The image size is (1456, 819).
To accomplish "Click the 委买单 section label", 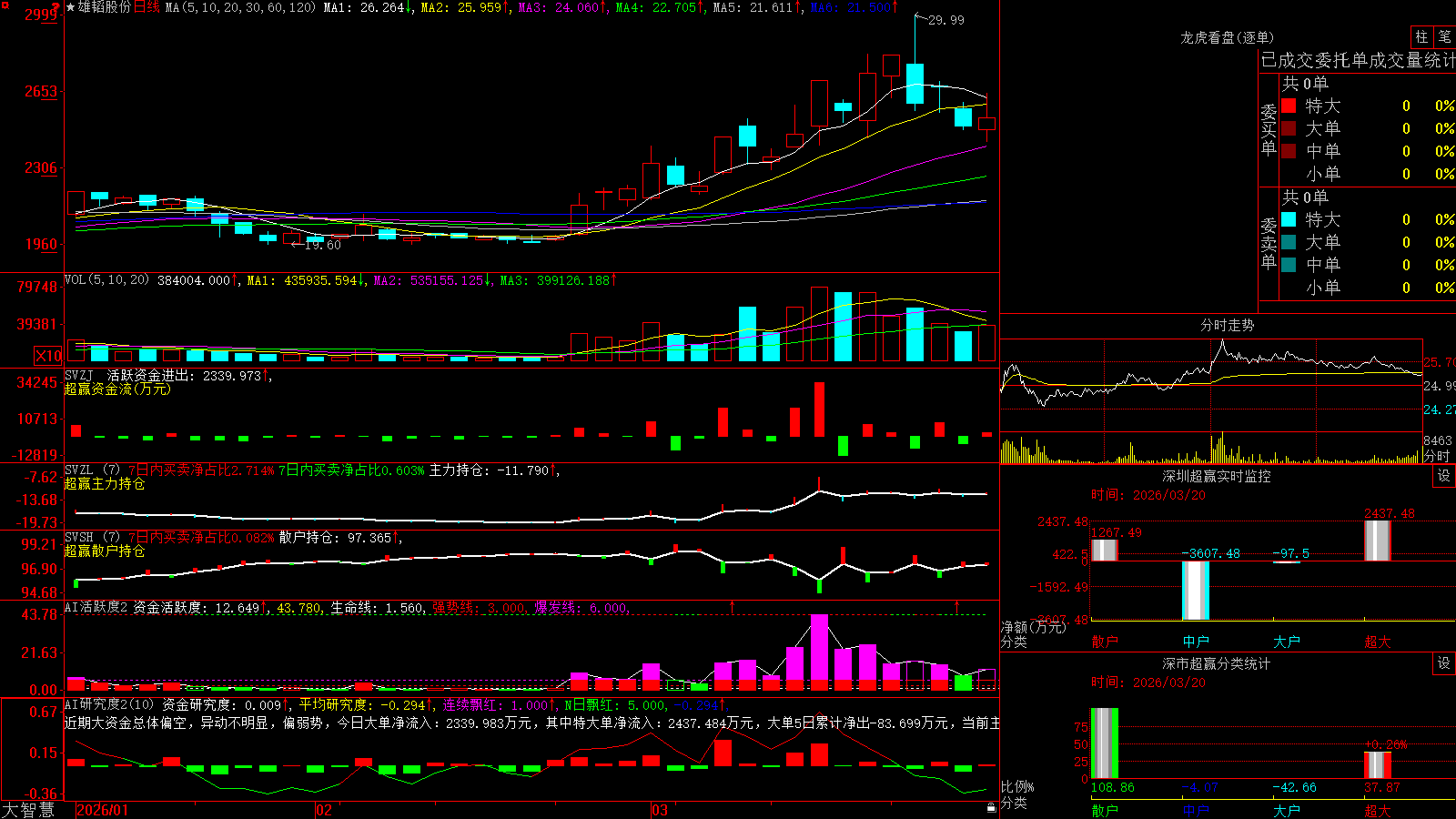I will (1269, 129).
